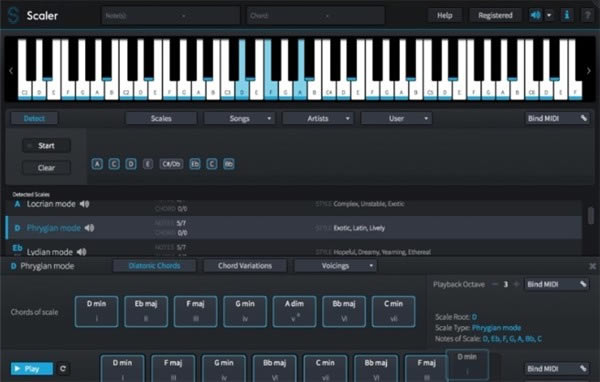Click G min in Chords of scale
The width and height of the screenshot is (600, 382).
pyautogui.click(x=245, y=311)
